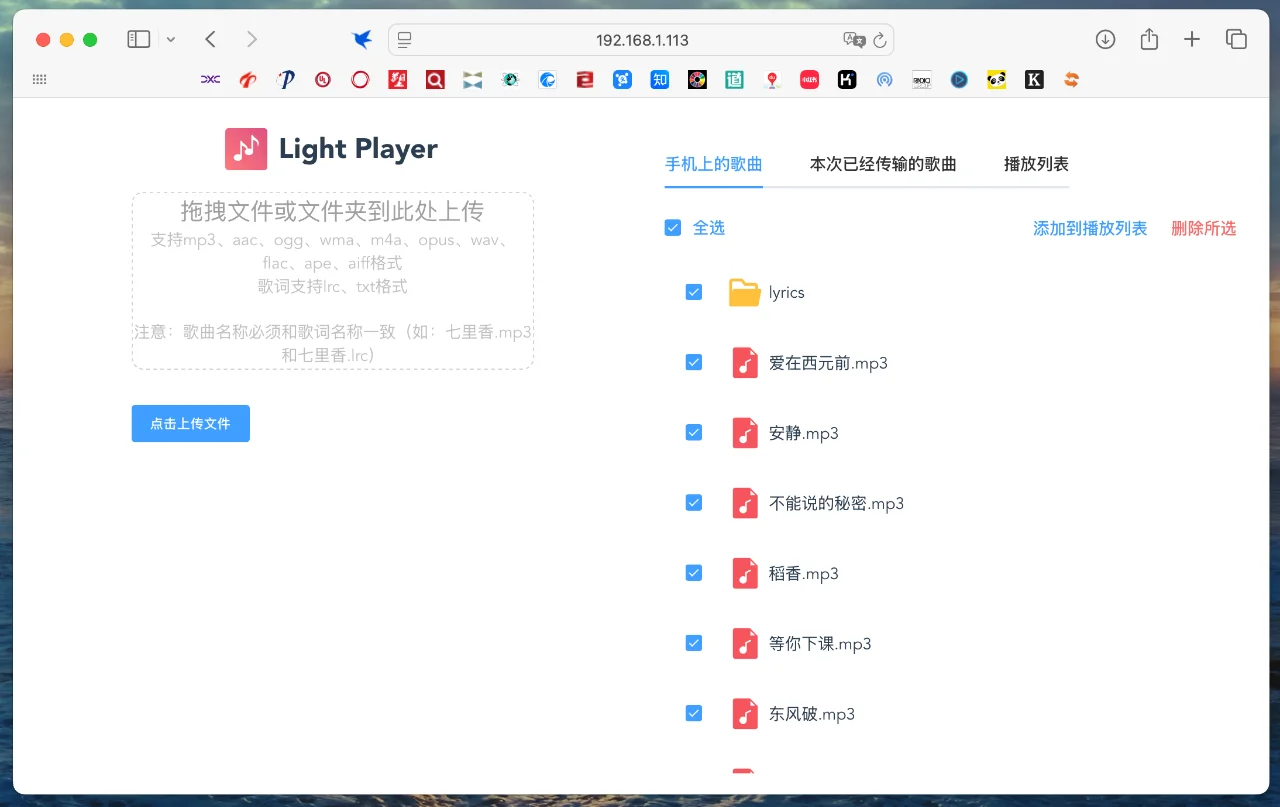Click the music note icon beside 安静.mp3
The height and width of the screenshot is (807, 1280).
pyautogui.click(x=745, y=432)
